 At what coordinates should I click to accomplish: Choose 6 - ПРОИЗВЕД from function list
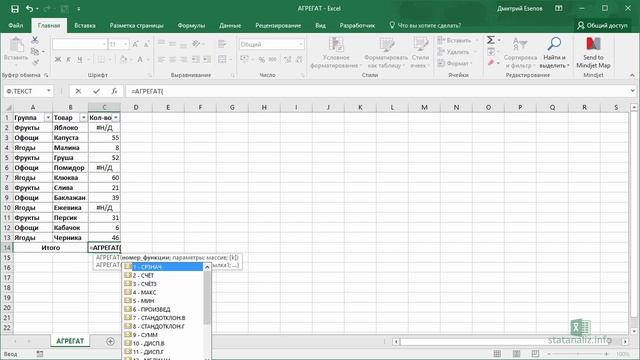[163, 309]
